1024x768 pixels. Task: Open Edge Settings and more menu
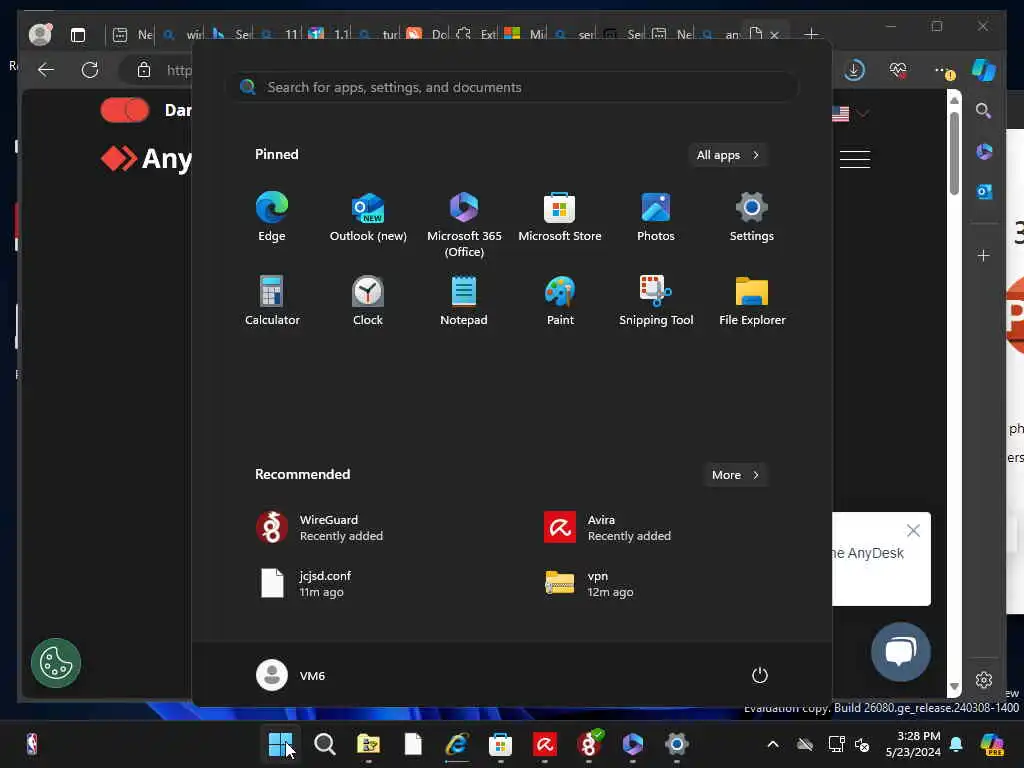click(x=943, y=70)
